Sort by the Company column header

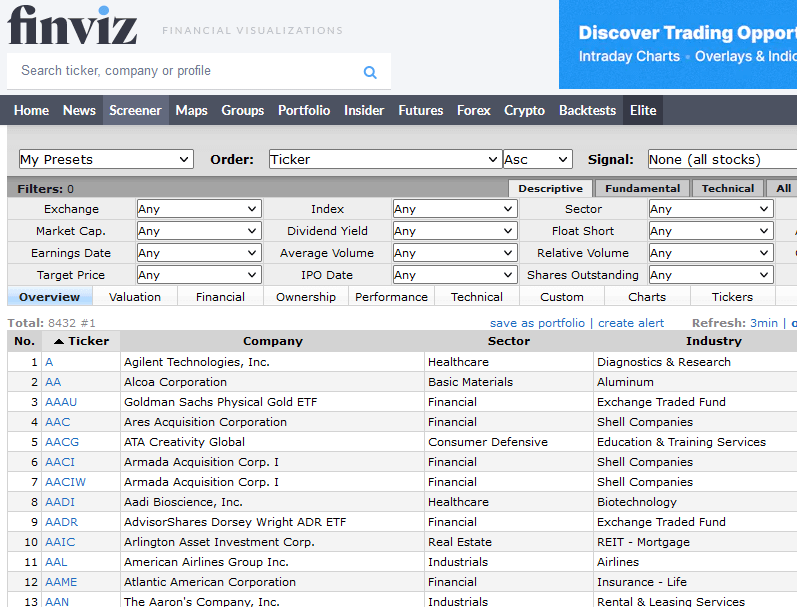click(272, 341)
